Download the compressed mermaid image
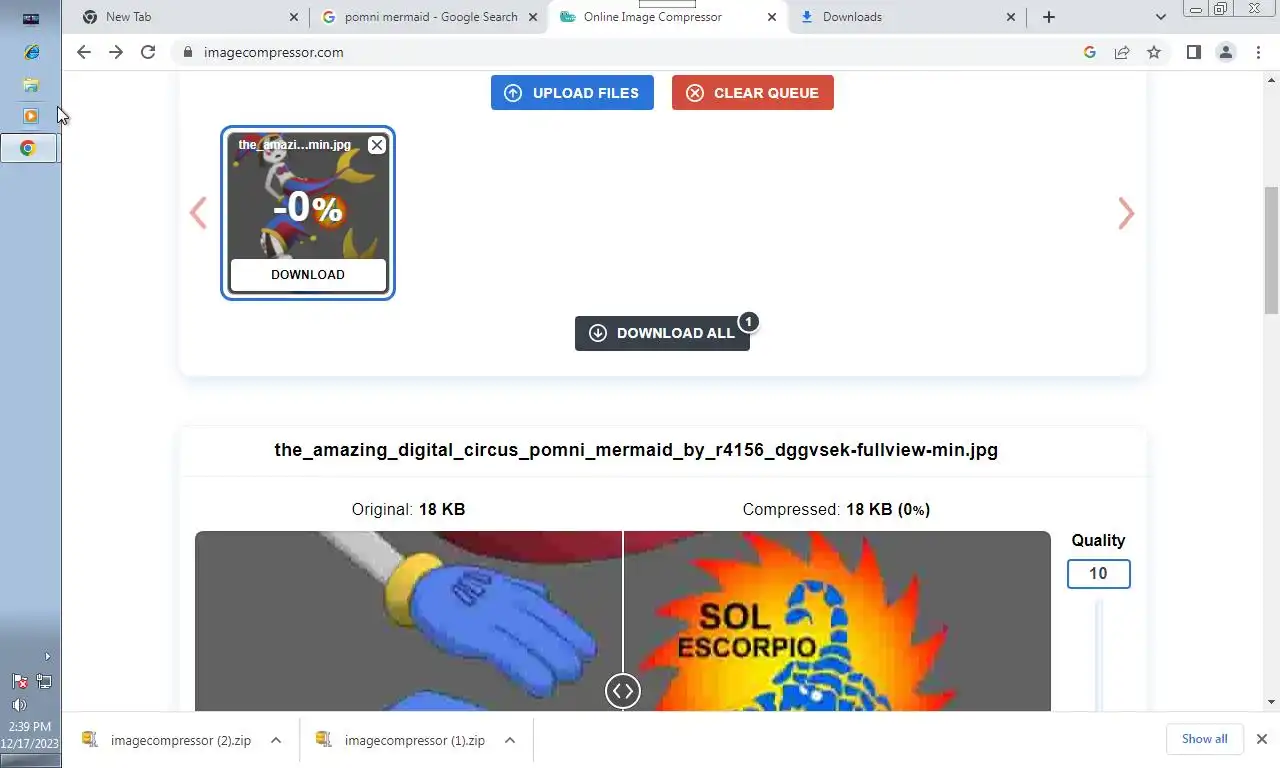 pos(308,274)
